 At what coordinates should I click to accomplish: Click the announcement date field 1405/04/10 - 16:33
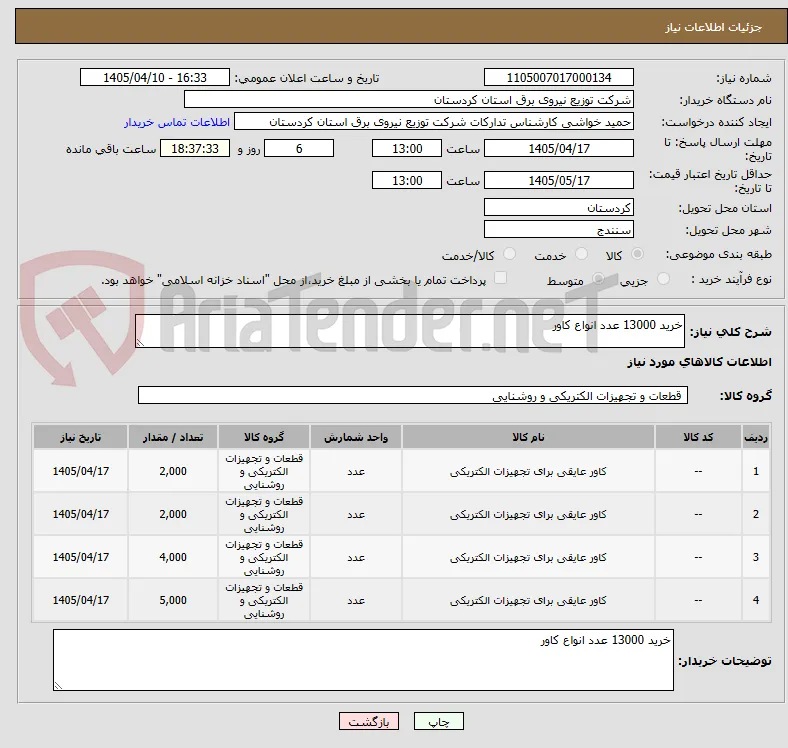pos(155,77)
